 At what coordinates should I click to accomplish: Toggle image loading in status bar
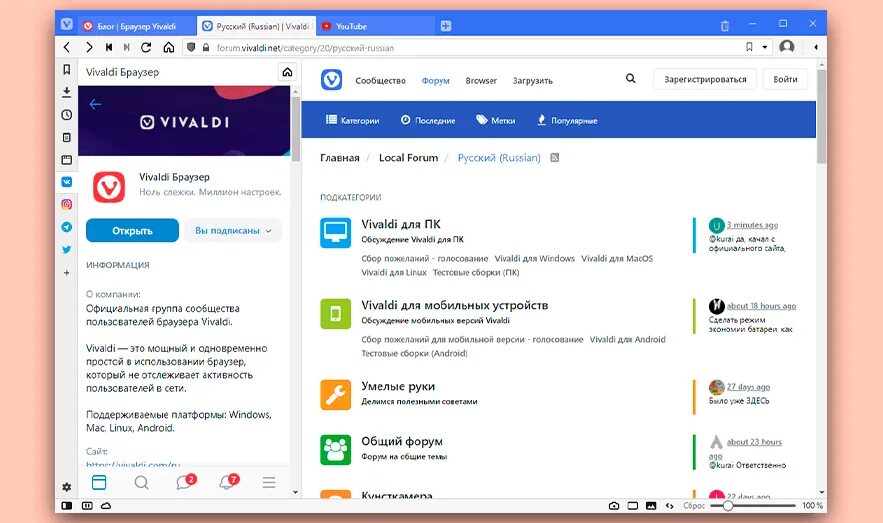(651, 506)
